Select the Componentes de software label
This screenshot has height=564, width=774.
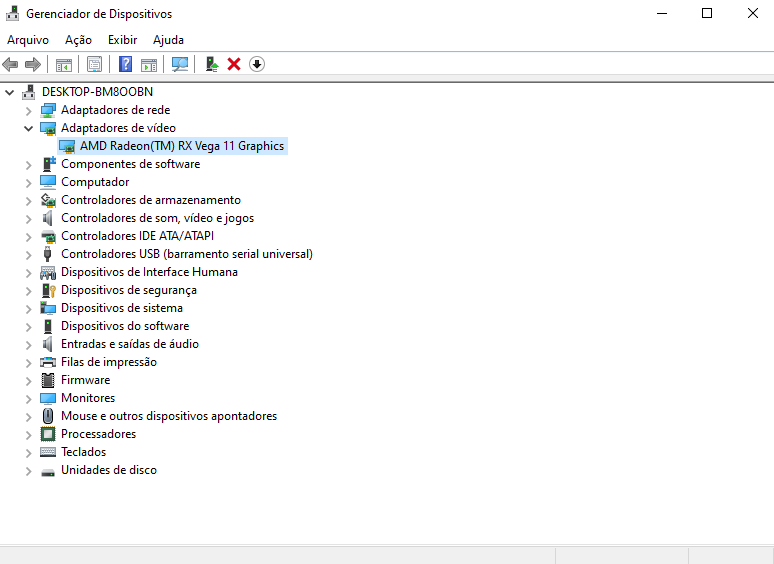pos(131,164)
